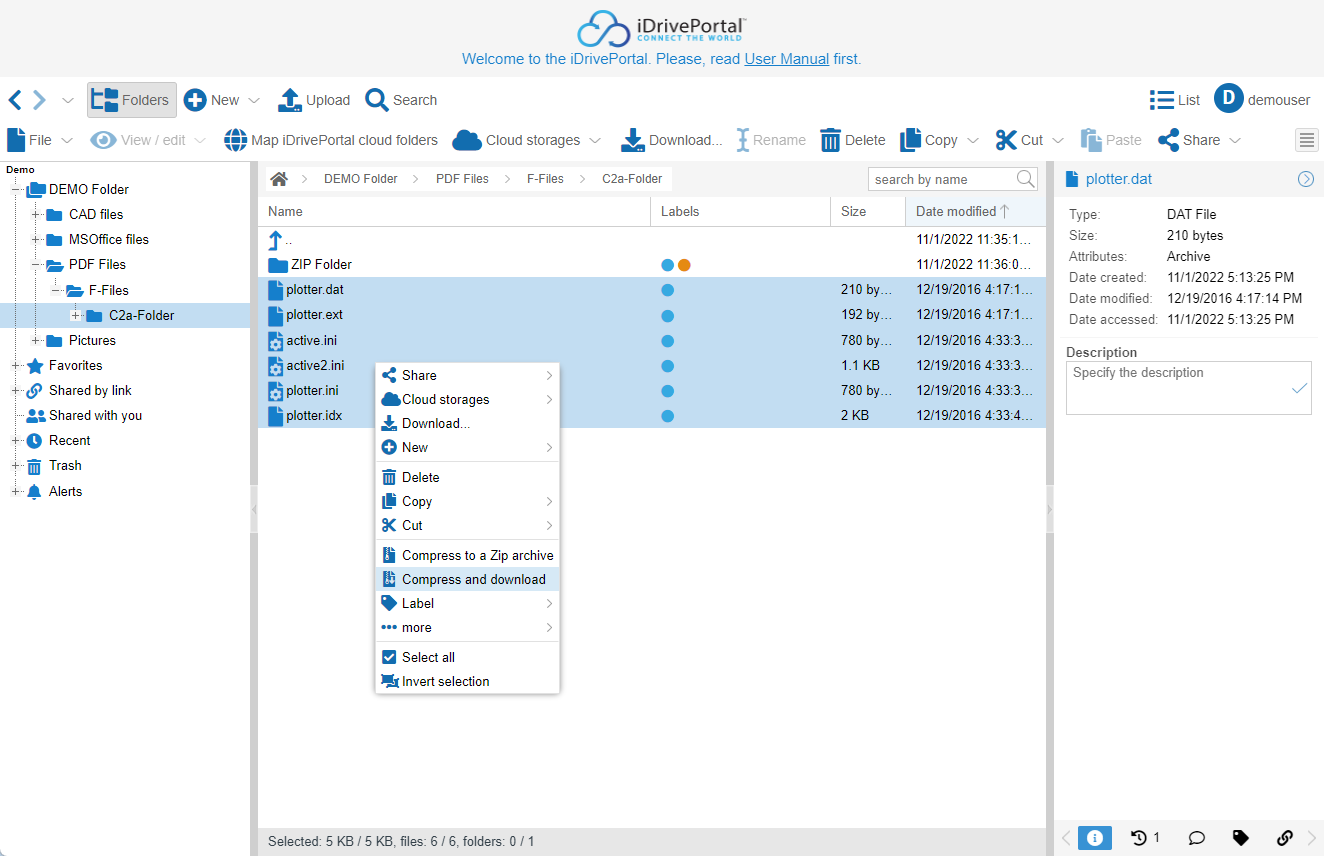Expand the Favorites tree node
1324x856 pixels.
(16, 365)
